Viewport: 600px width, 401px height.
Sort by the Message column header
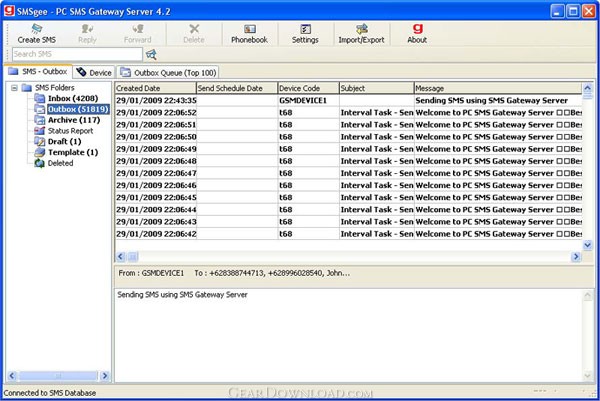[x=498, y=88]
